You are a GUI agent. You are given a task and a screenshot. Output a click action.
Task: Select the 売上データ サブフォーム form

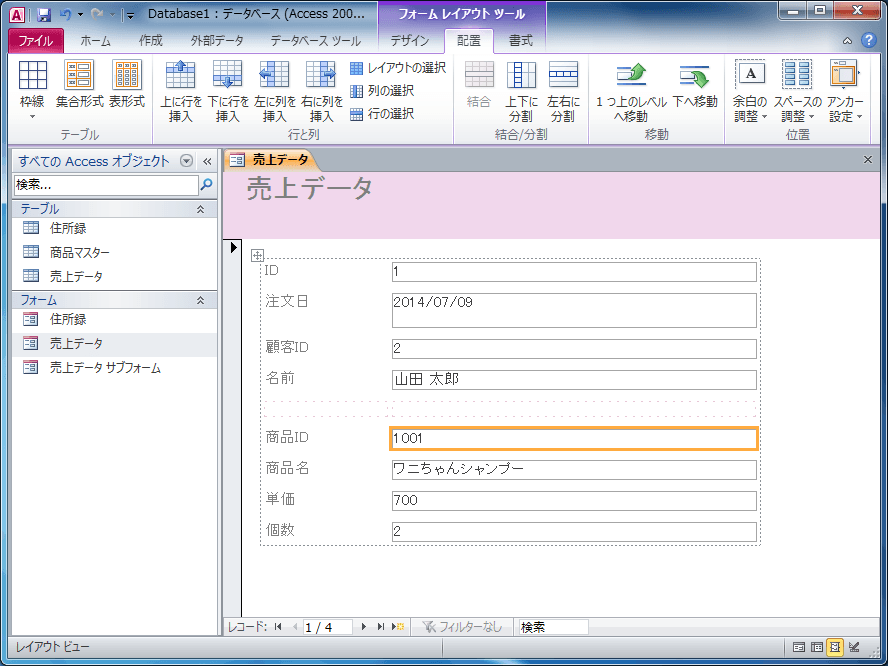click(114, 368)
